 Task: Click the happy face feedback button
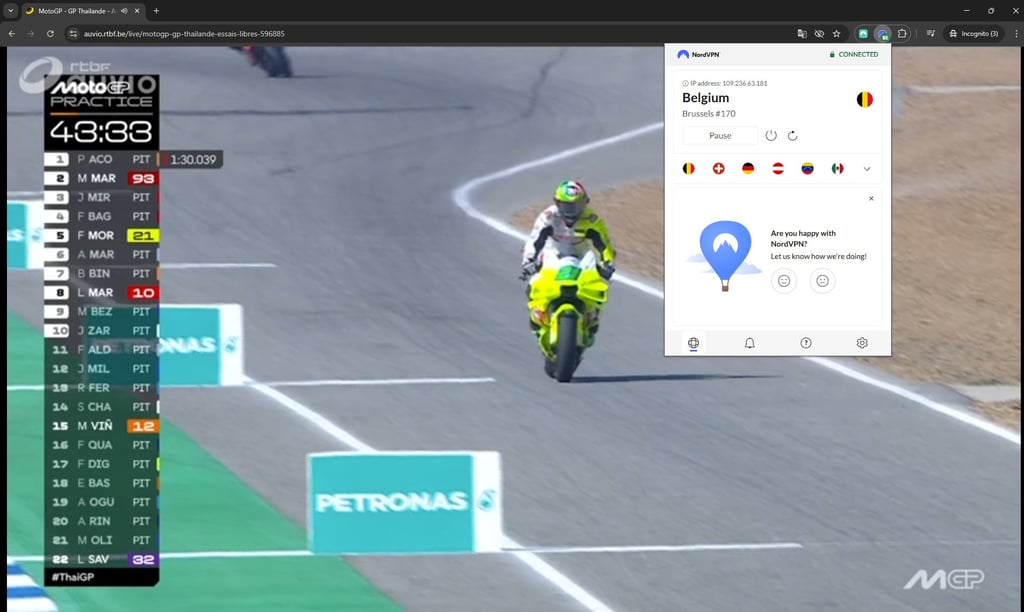click(x=784, y=281)
